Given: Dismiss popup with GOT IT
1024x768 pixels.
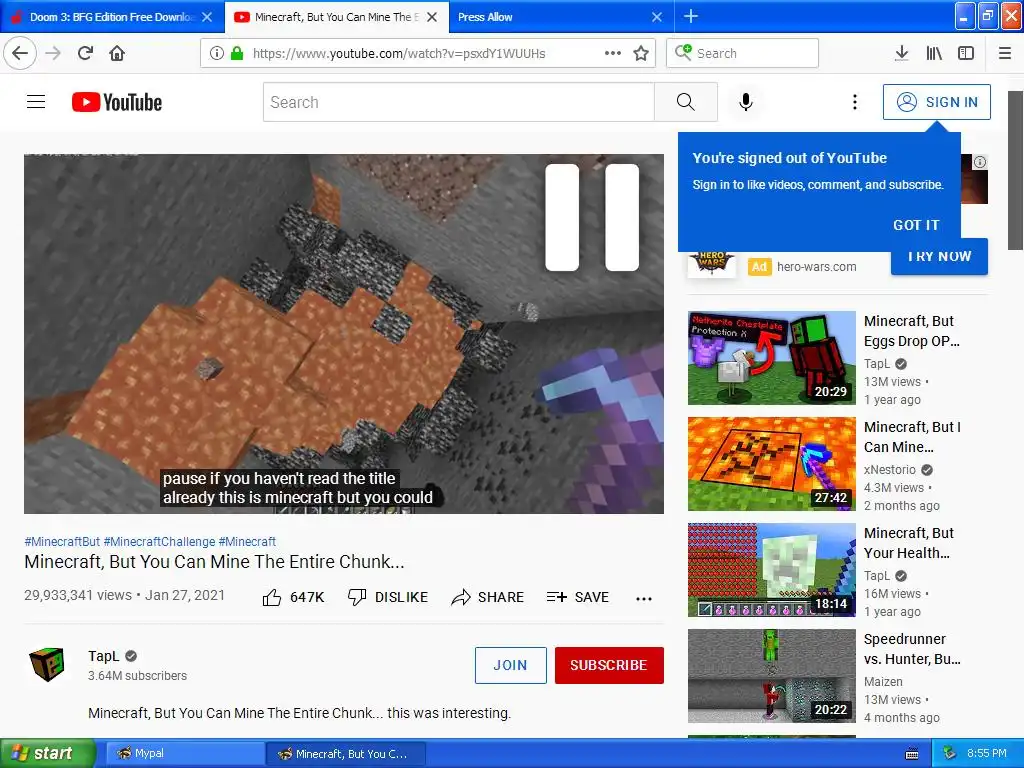Looking at the screenshot, I should point(916,225).
